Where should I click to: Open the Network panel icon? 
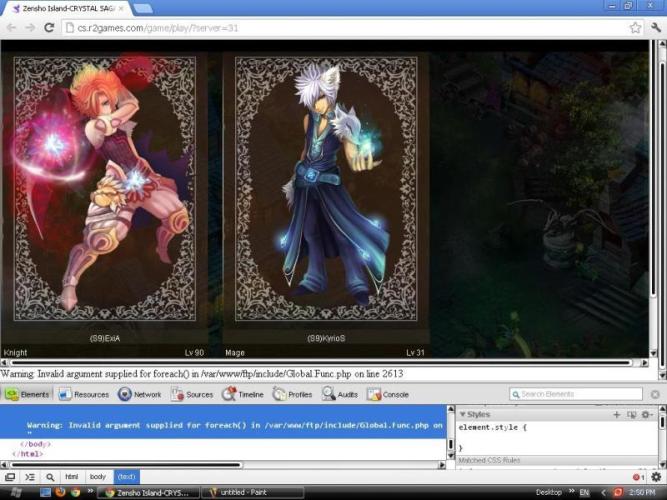point(139,394)
